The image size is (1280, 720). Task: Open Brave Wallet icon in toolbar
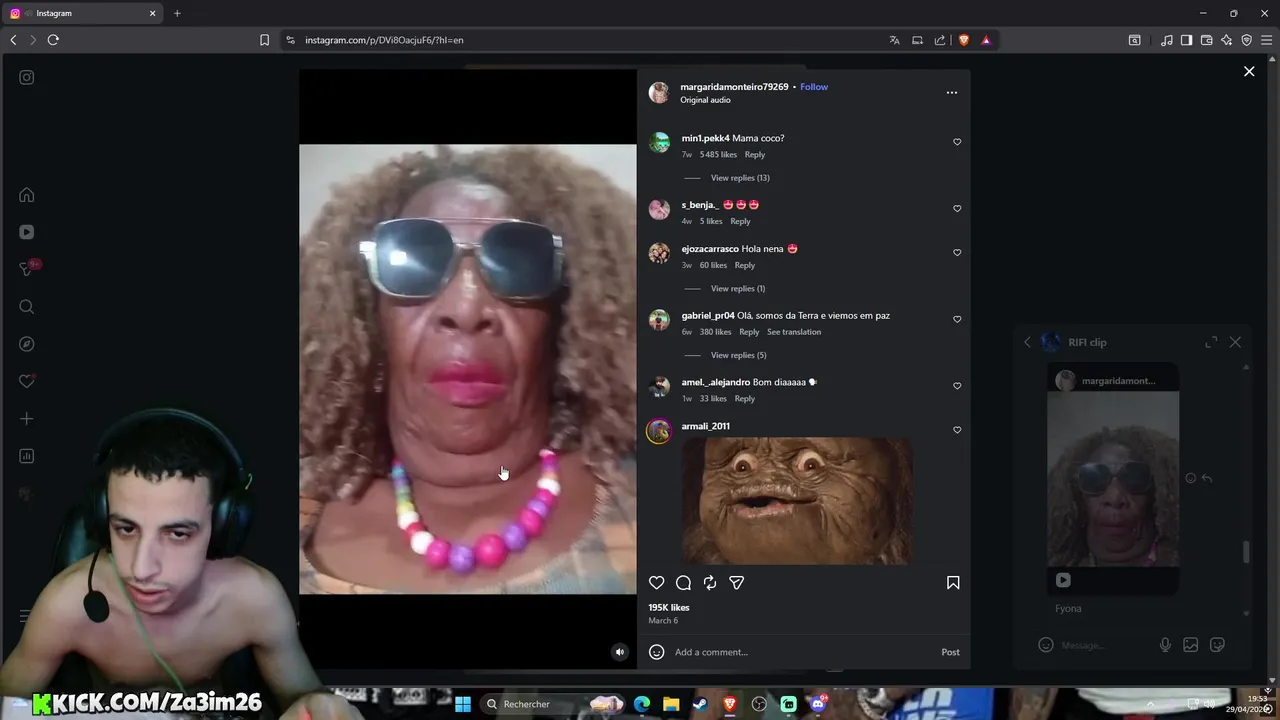click(1207, 40)
